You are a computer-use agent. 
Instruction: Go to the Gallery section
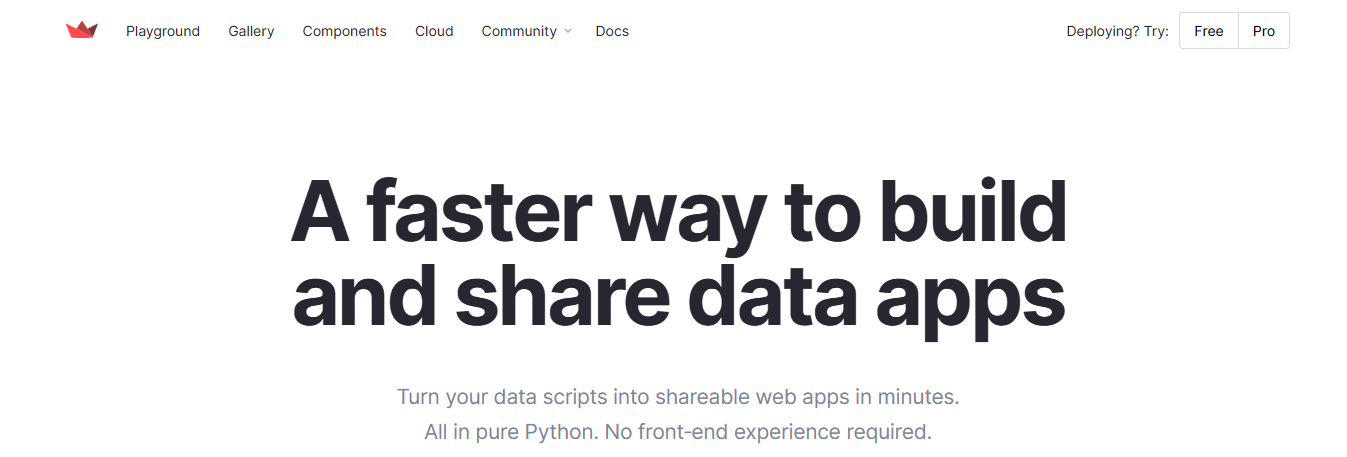click(x=251, y=31)
